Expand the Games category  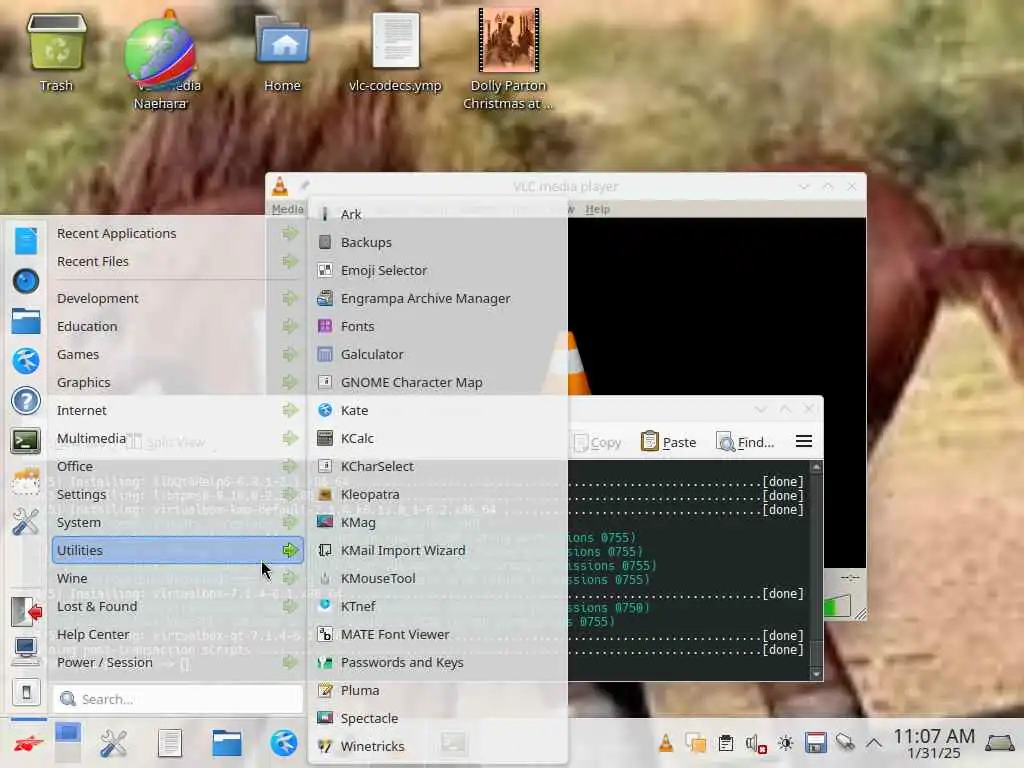178,355
